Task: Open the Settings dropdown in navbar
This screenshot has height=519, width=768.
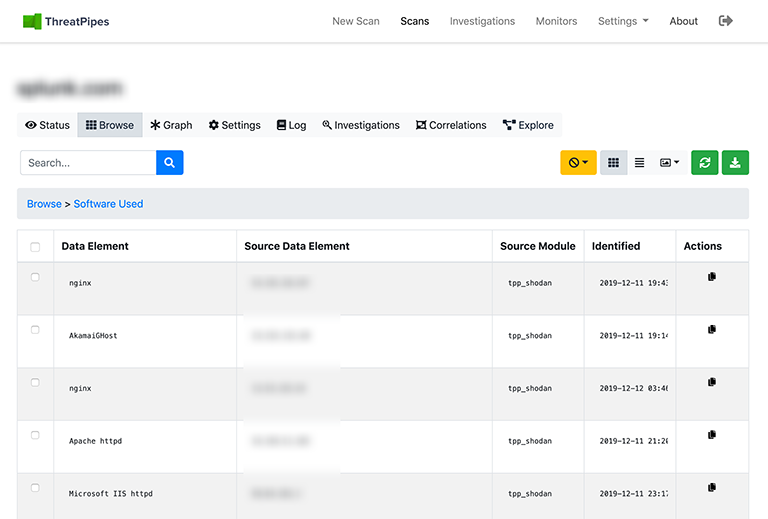Action: point(622,21)
